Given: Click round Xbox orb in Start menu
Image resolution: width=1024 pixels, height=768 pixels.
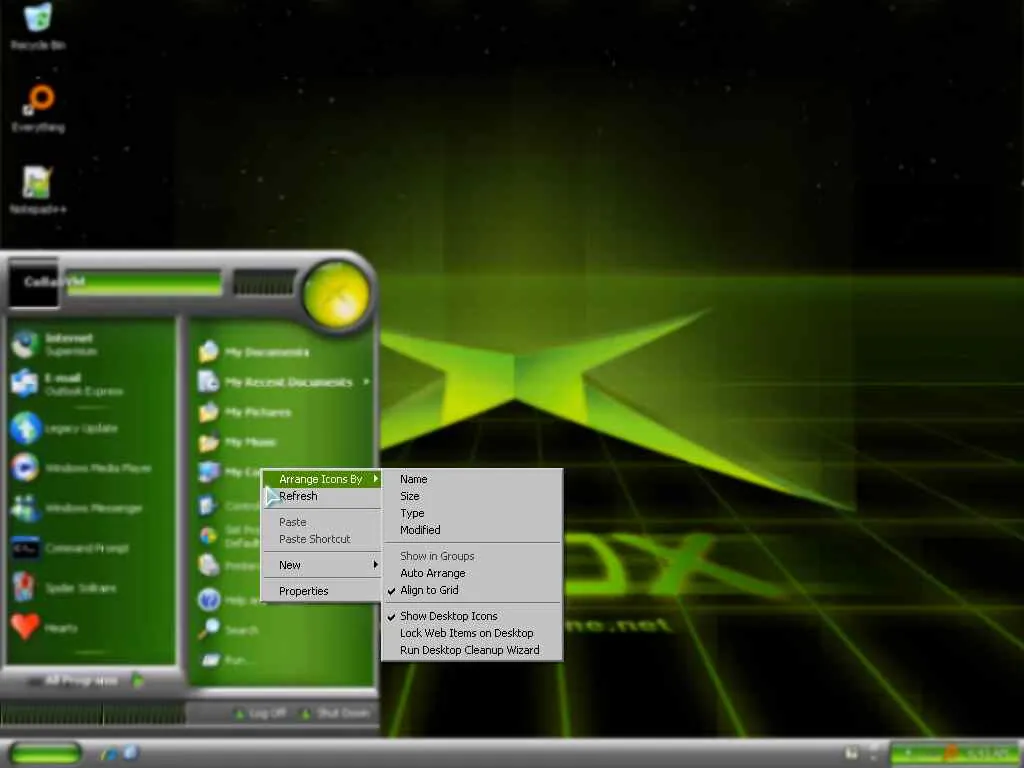Looking at the screenshot, I should (x=336, y=295).
